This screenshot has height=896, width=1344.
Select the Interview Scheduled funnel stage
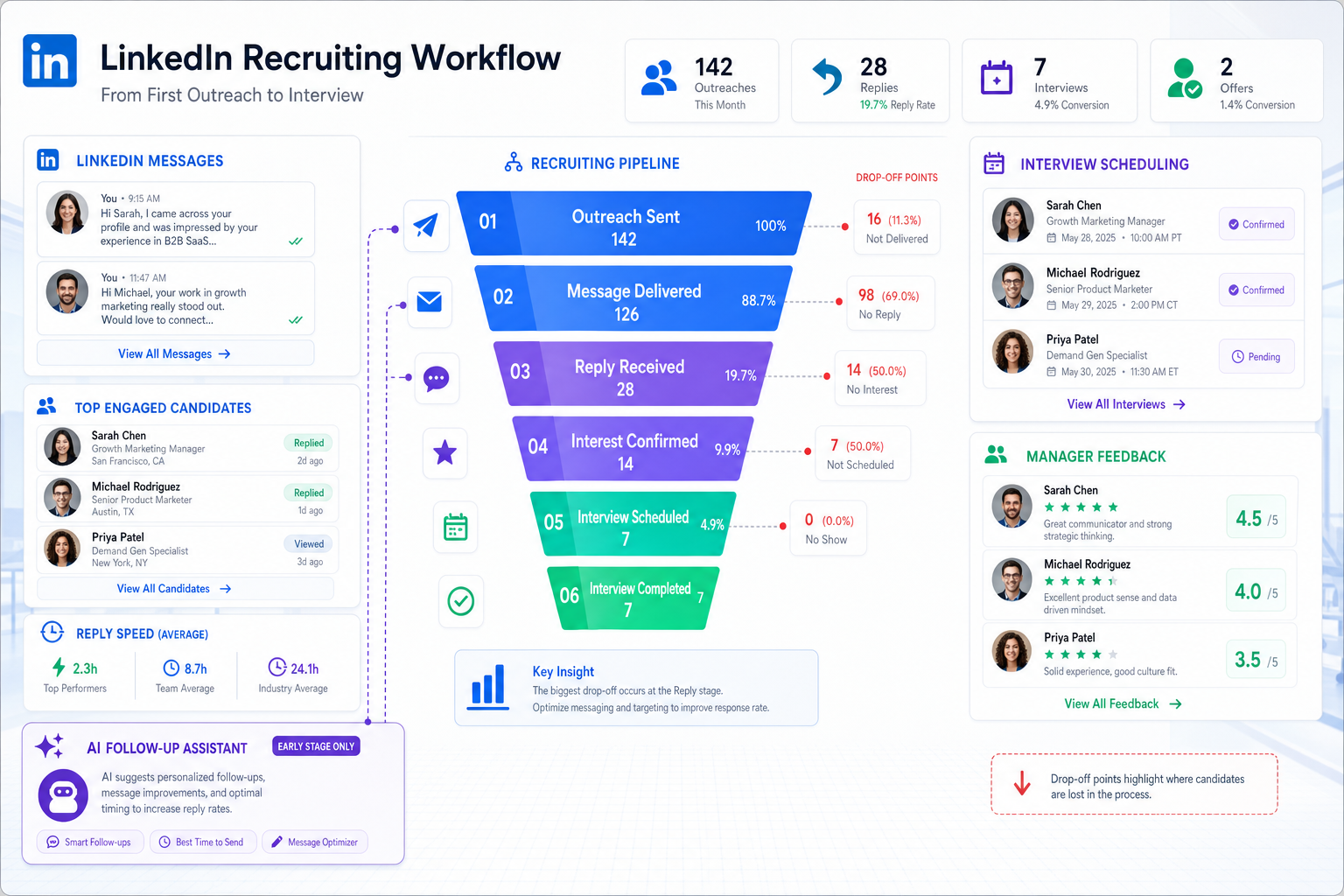(x=633, y=524)
